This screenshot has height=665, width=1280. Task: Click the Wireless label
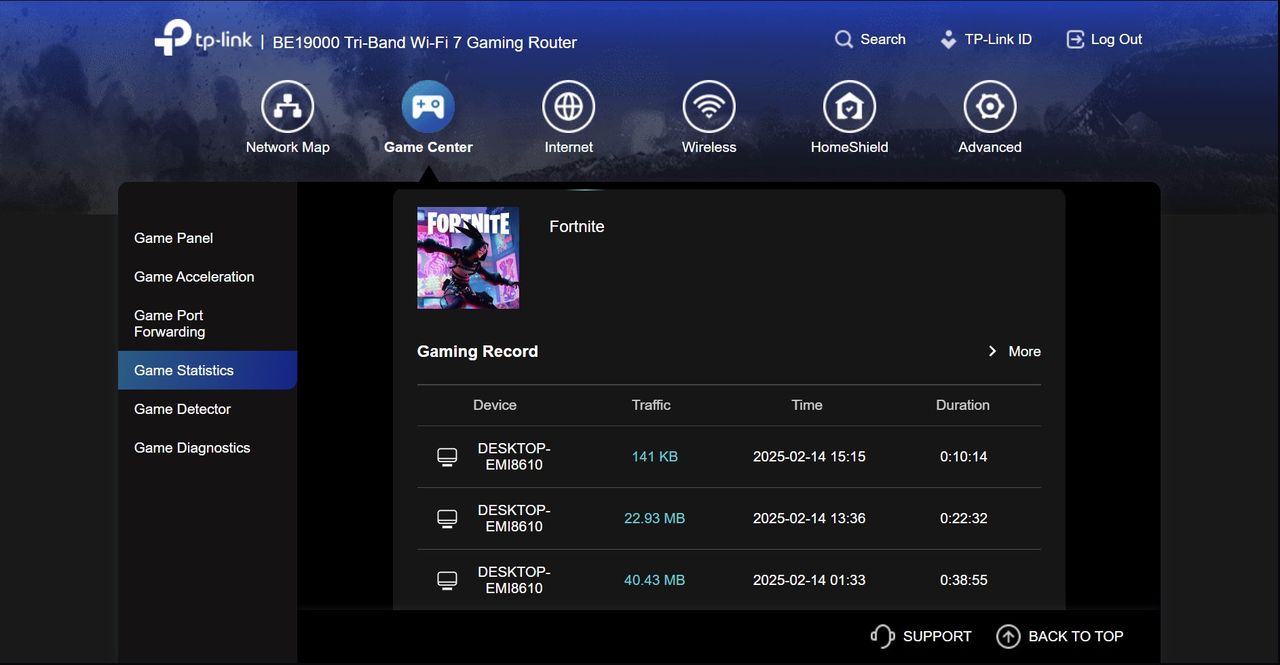pyautogui.click(x=709, y=147)
